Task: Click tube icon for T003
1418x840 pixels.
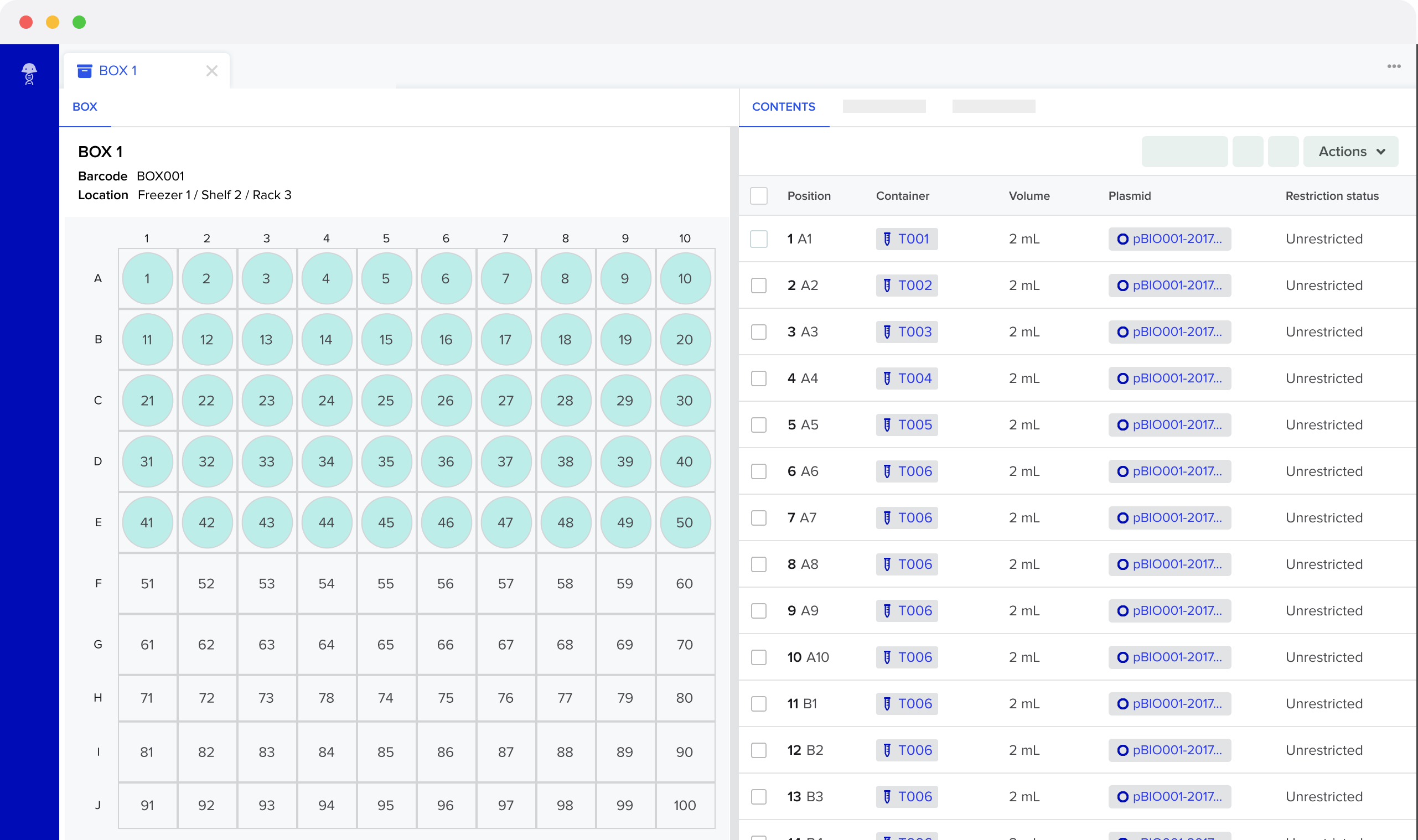Action: point(887,331)
